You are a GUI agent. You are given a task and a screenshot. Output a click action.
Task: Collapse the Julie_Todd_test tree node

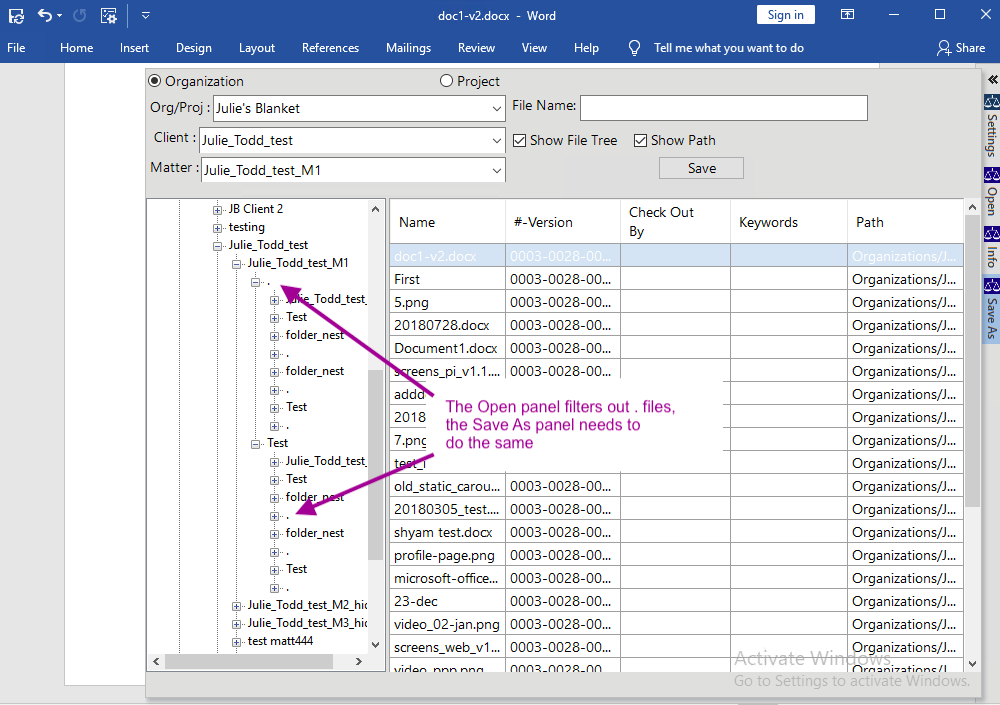(x=217, y=246)
